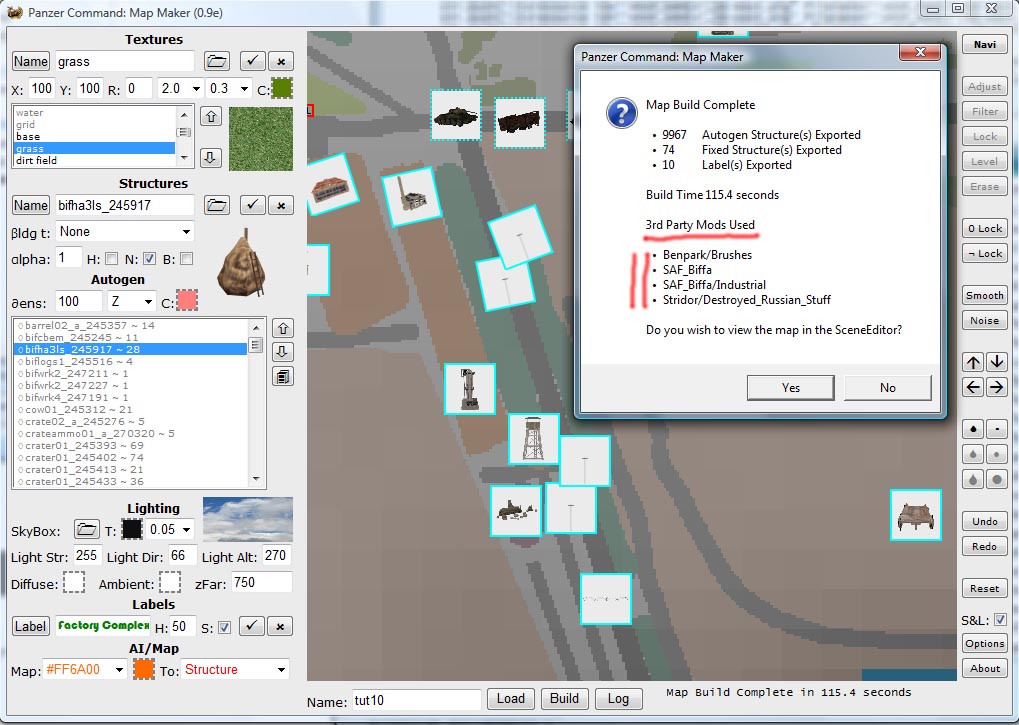Viewport: 1019px width, 725px height.
Task: Delete structure with x button
Action: coord(281,205)
